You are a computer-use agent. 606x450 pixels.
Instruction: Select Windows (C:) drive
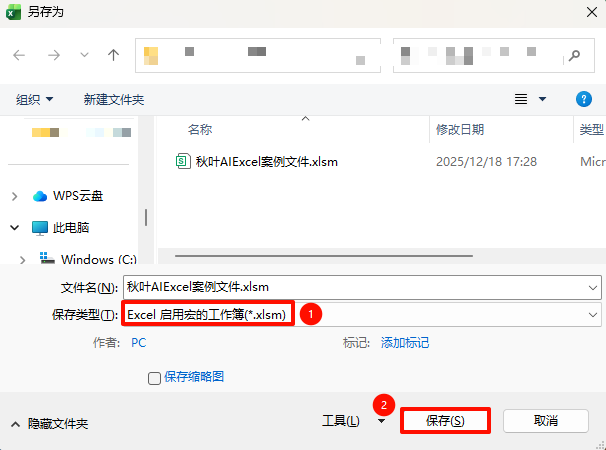coord(99,259)
